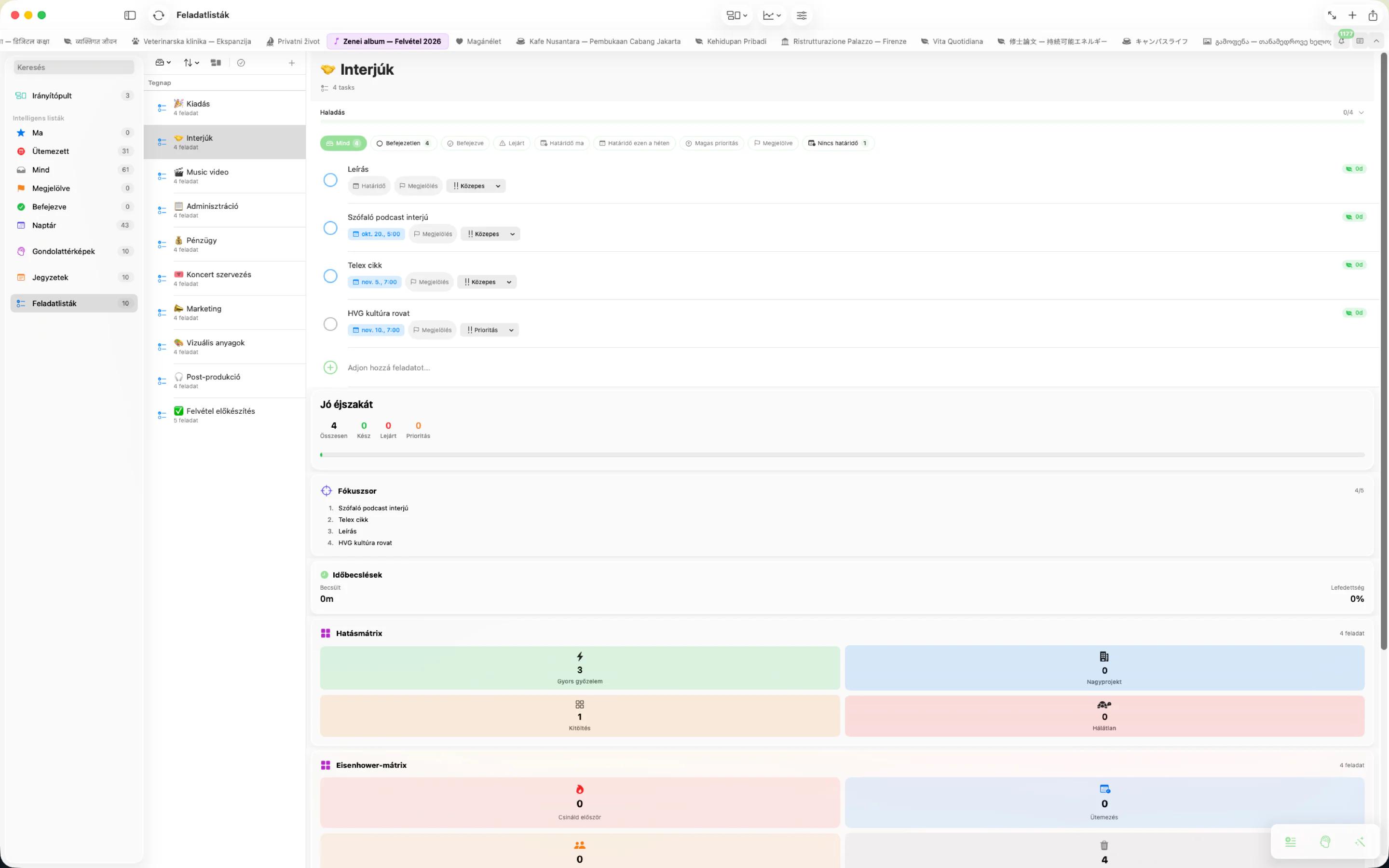1389x868 pixels.
Task: Open Közepes priority dropdown for Leírás
Action: pos(476,186)
